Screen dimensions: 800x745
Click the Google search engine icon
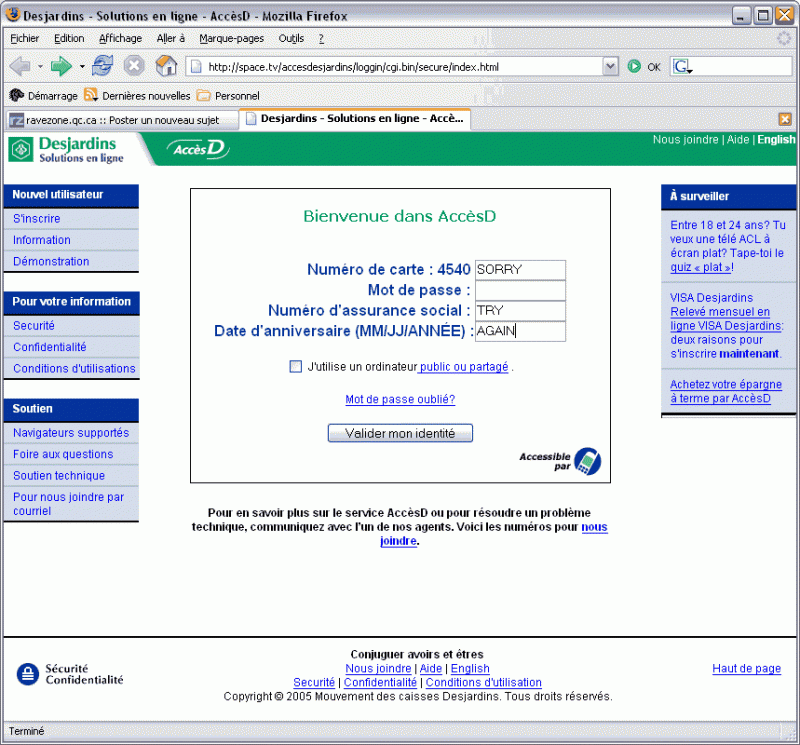[681, 66]
